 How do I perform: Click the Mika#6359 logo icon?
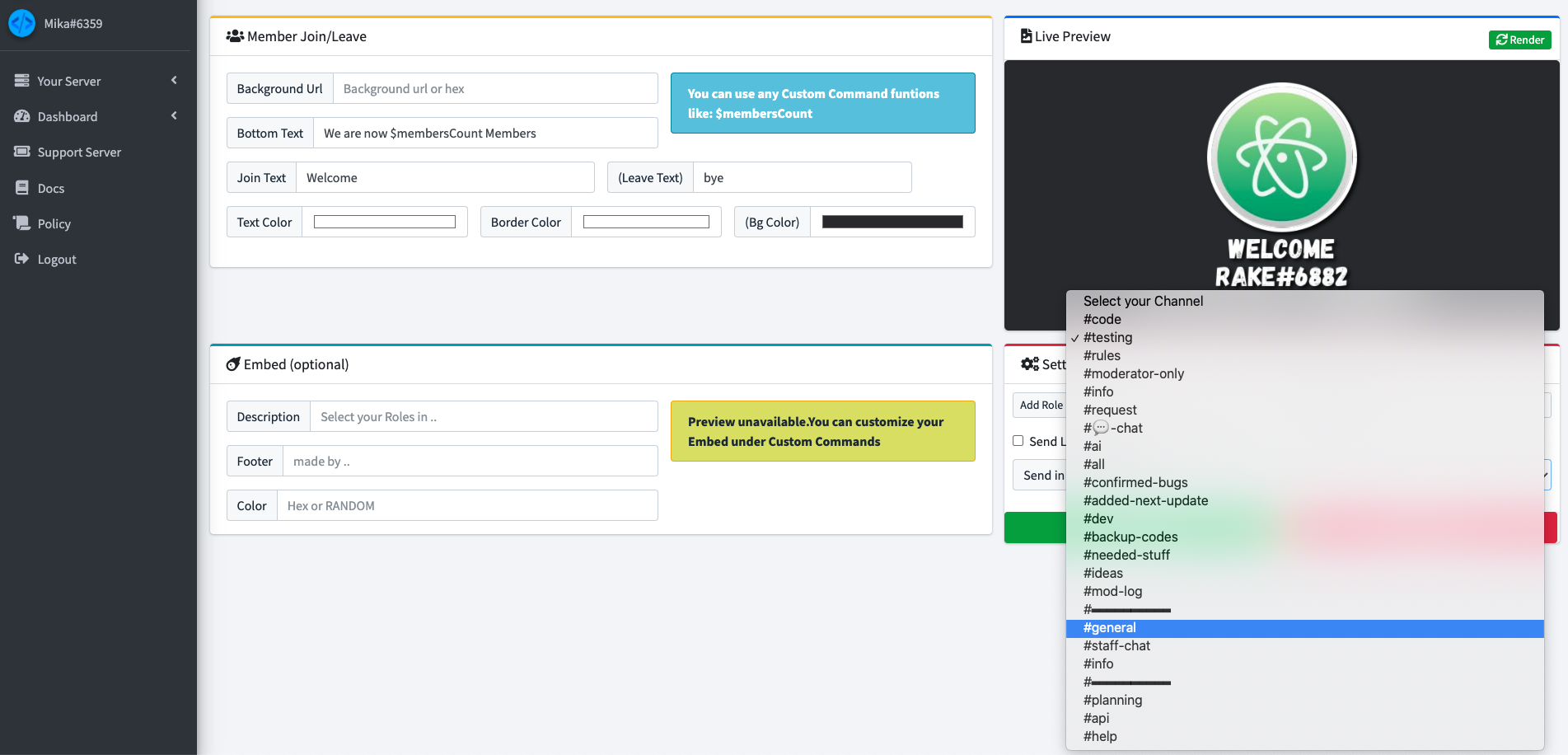[21, 23]
